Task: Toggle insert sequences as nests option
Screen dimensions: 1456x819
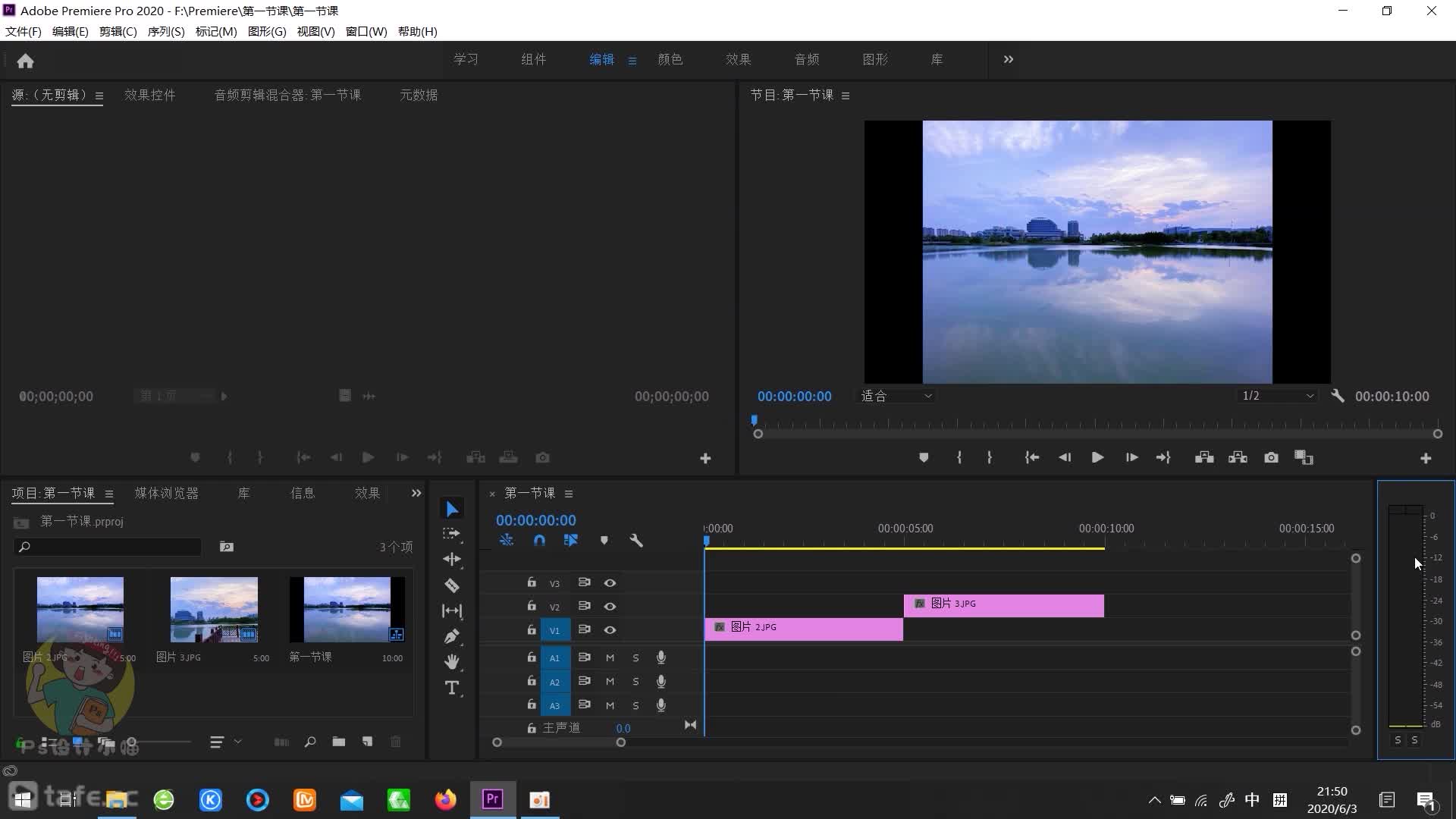Action: [507, 541]
